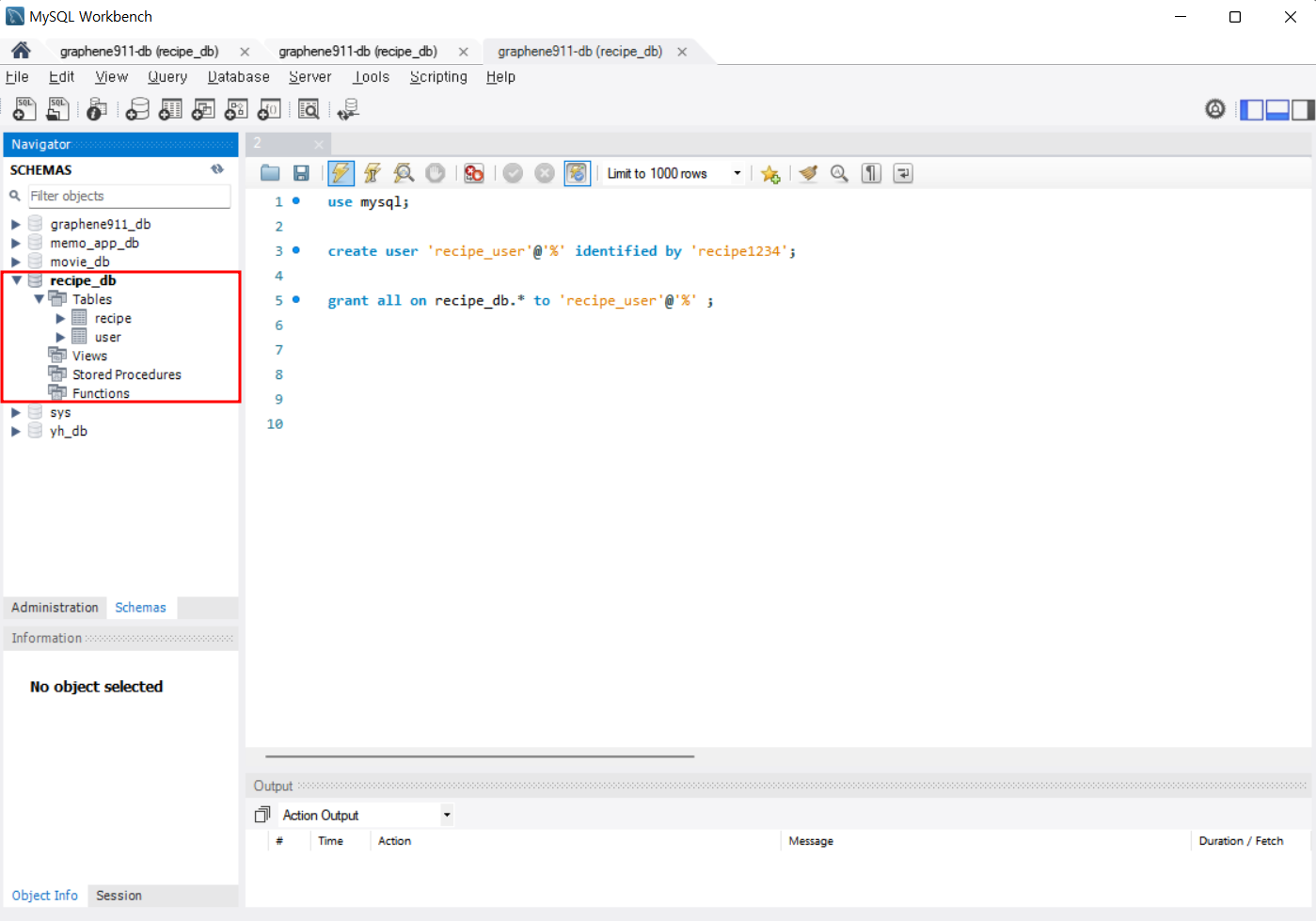This screenshot has height=921, width=1316.
Task: Toggle right sidebar panel visibility
Action: (x=1303, y=110)
